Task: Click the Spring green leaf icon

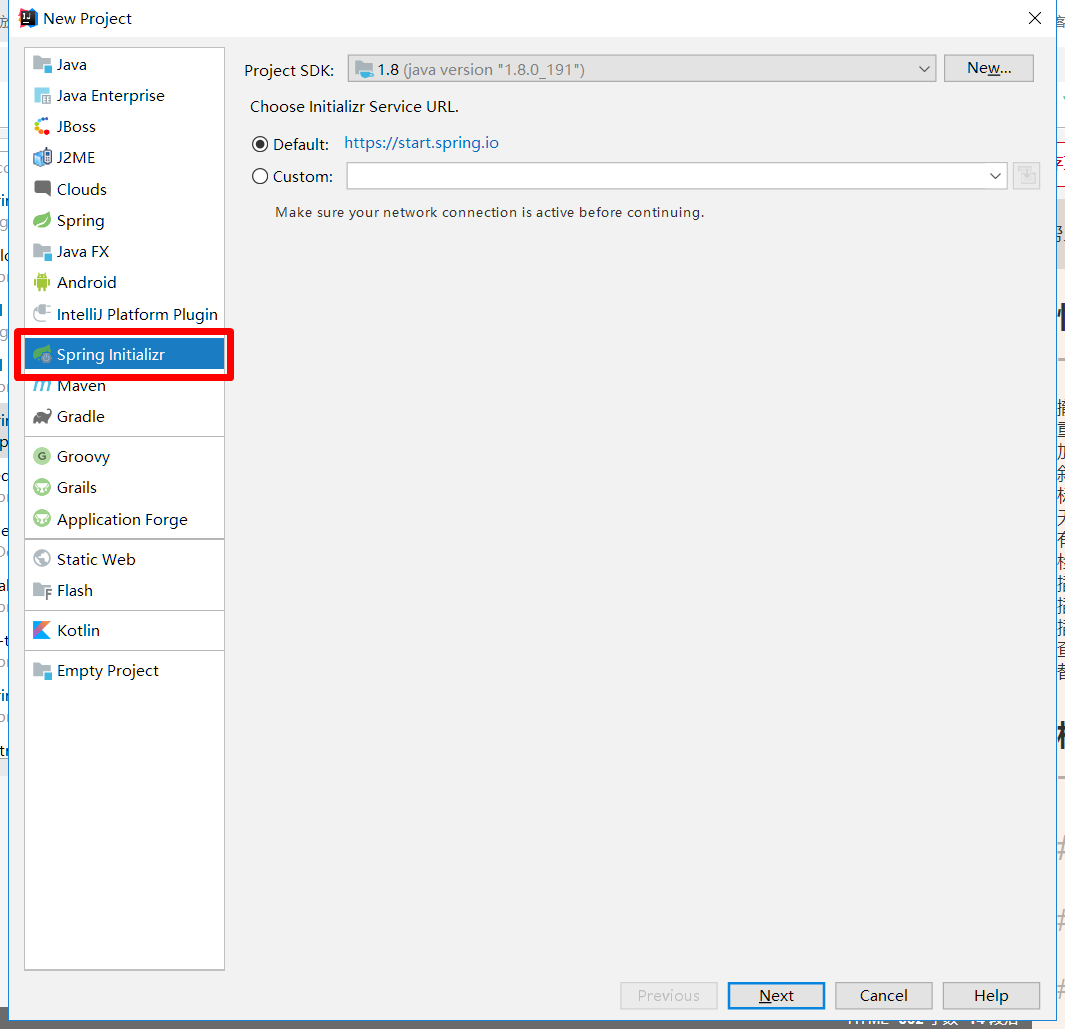Action: pyautogui.click(x=42, y=220)
